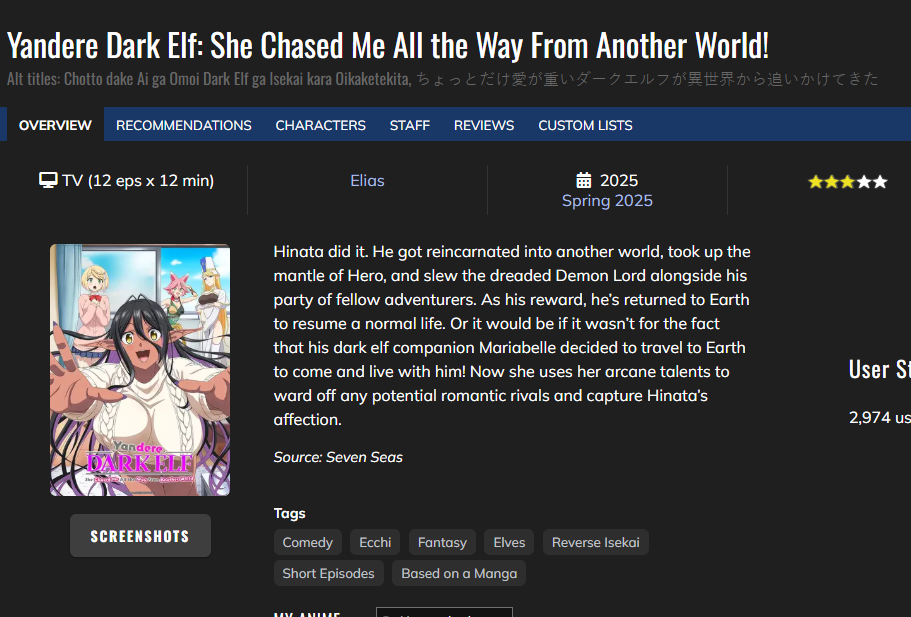Viewport: 911px width, 617px height.
Task: Click the Screenshots button
Action: coord(140,536)
